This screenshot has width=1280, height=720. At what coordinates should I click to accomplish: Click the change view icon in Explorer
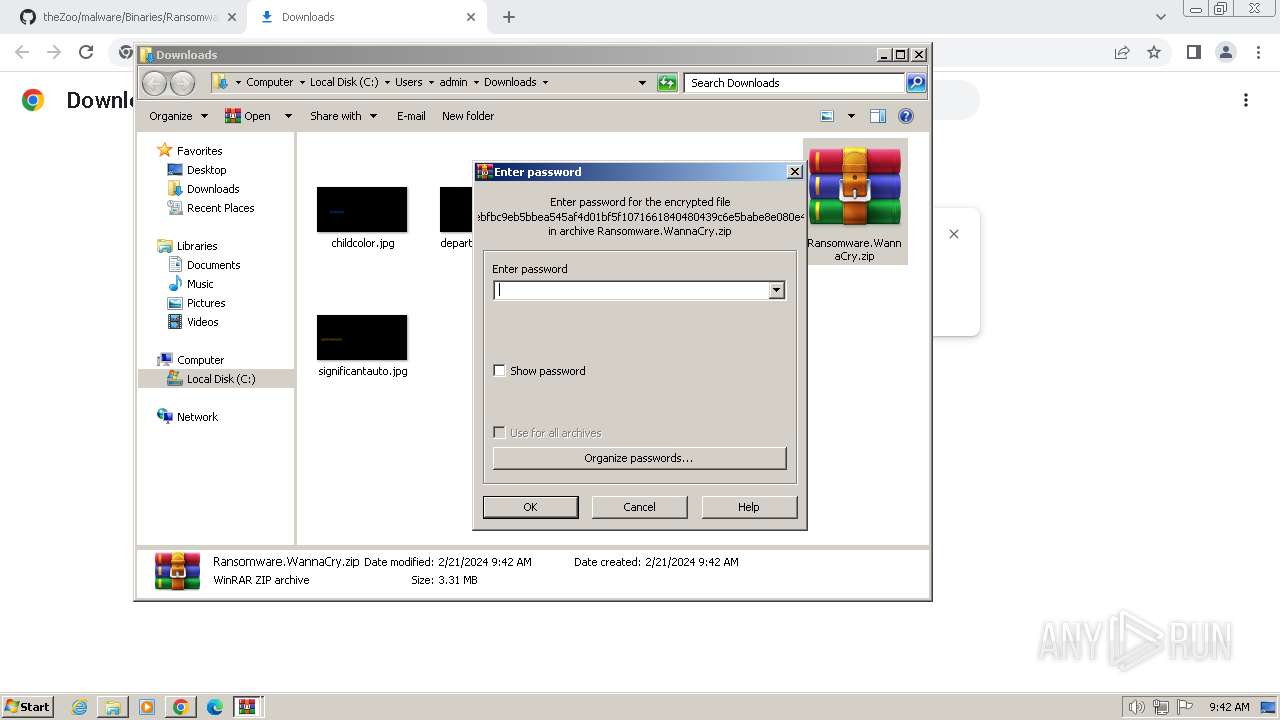(x=827, y=116)
